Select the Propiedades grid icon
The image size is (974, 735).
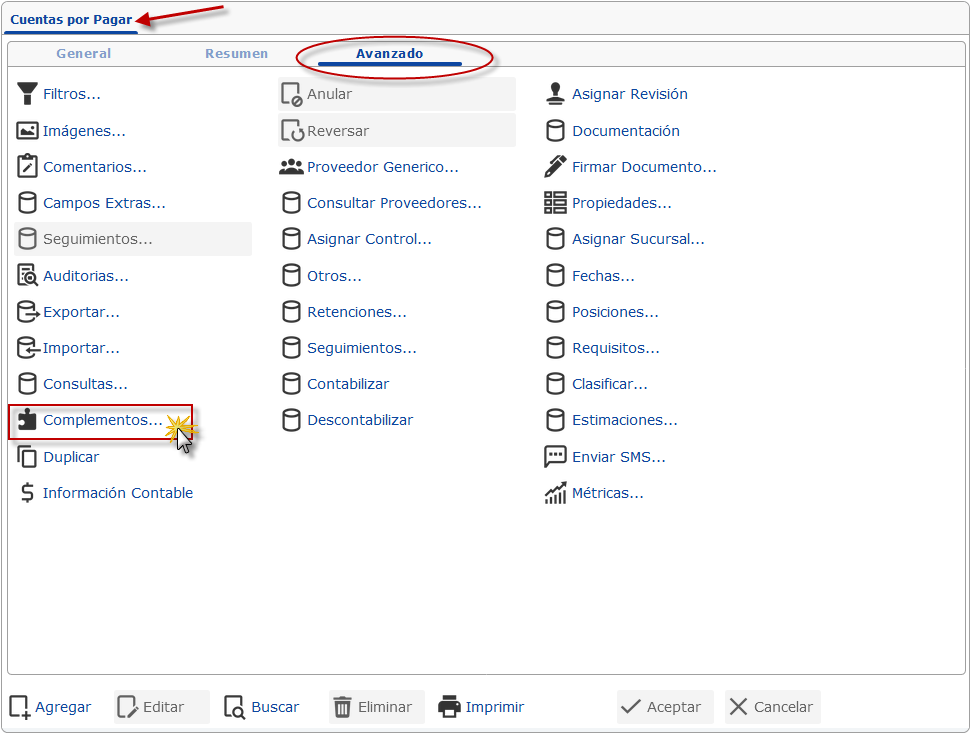pos(555,203)
